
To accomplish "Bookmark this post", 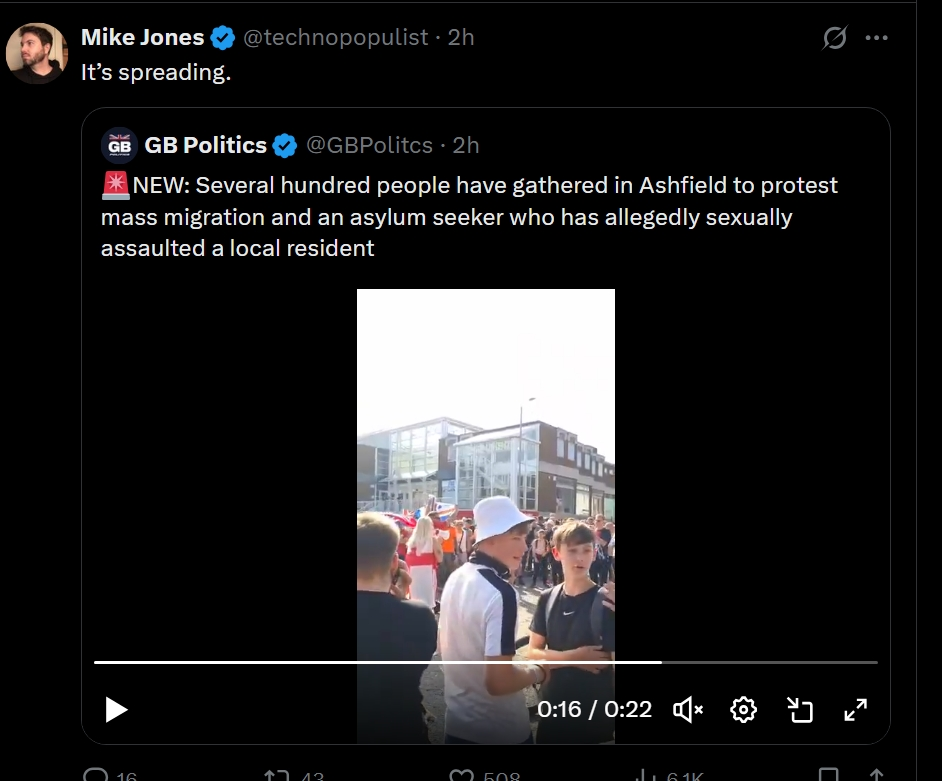I will point(829,775).
